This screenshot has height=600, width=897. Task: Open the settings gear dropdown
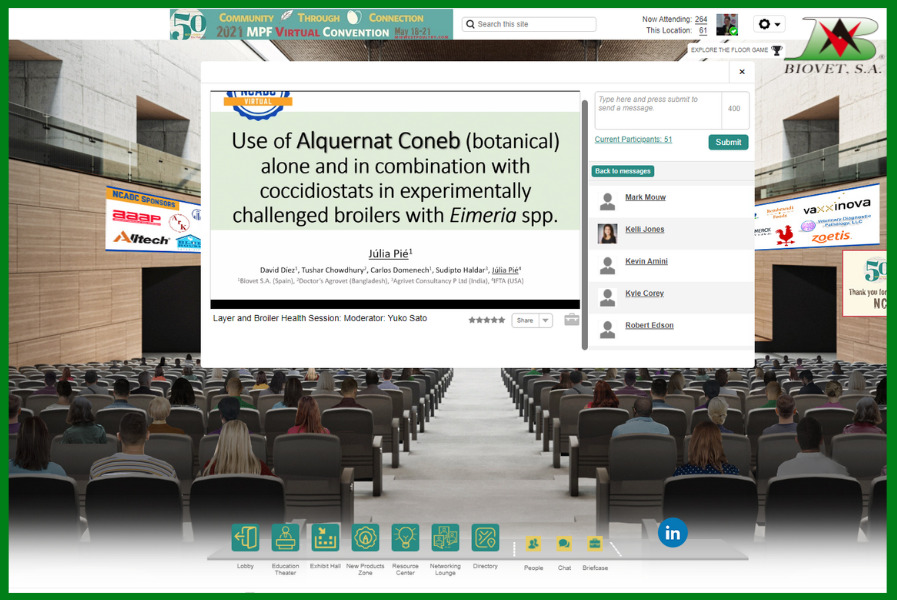tap(769, 25)
